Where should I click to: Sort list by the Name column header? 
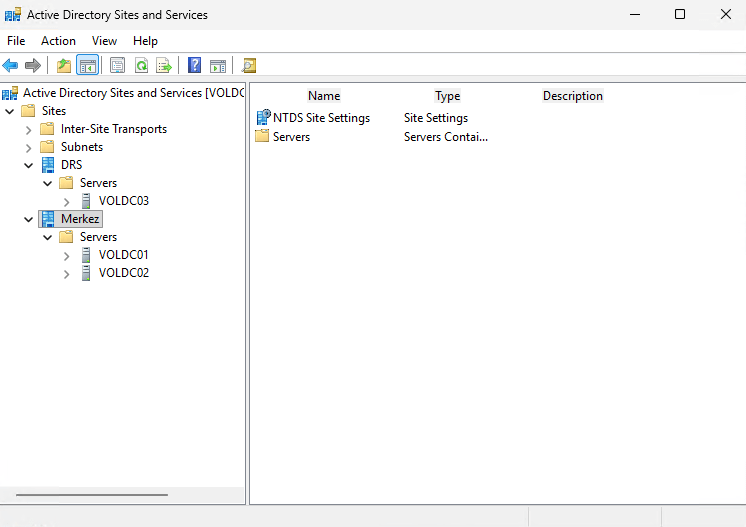click(324, 96)
